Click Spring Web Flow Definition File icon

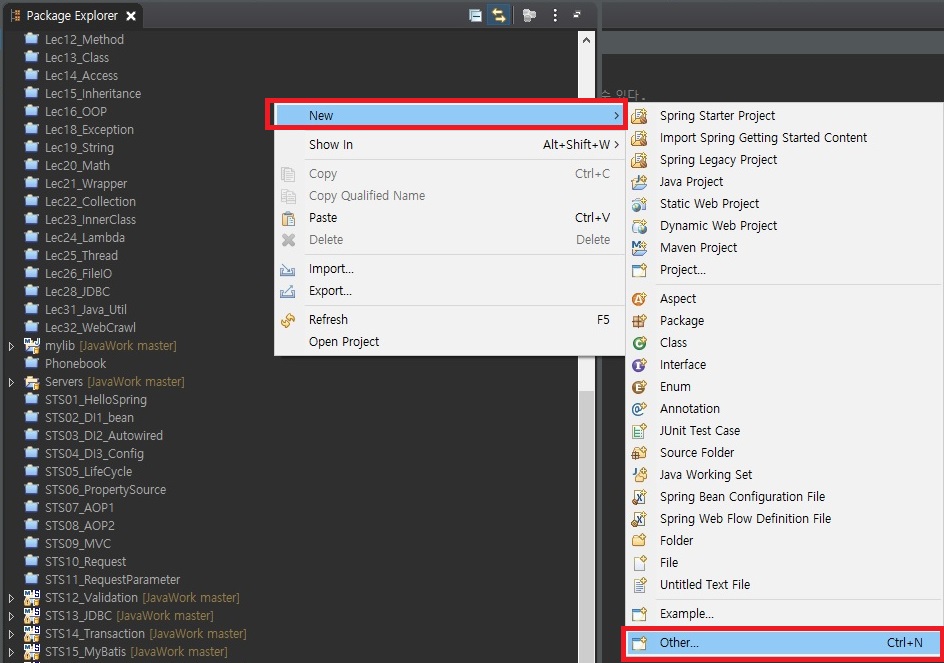639,518
